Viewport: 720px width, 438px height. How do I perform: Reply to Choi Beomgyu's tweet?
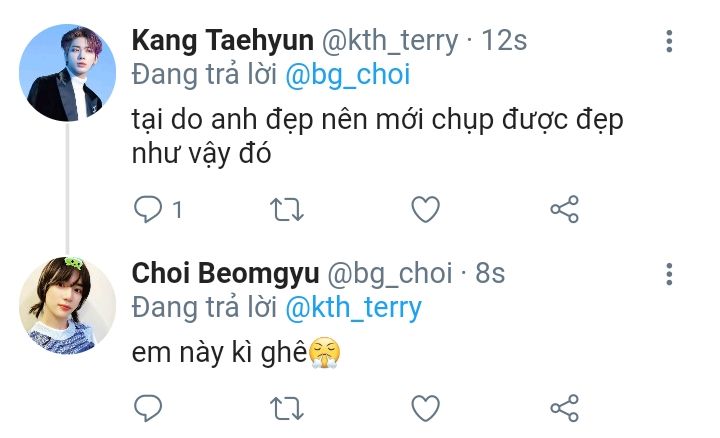point(148,407)
